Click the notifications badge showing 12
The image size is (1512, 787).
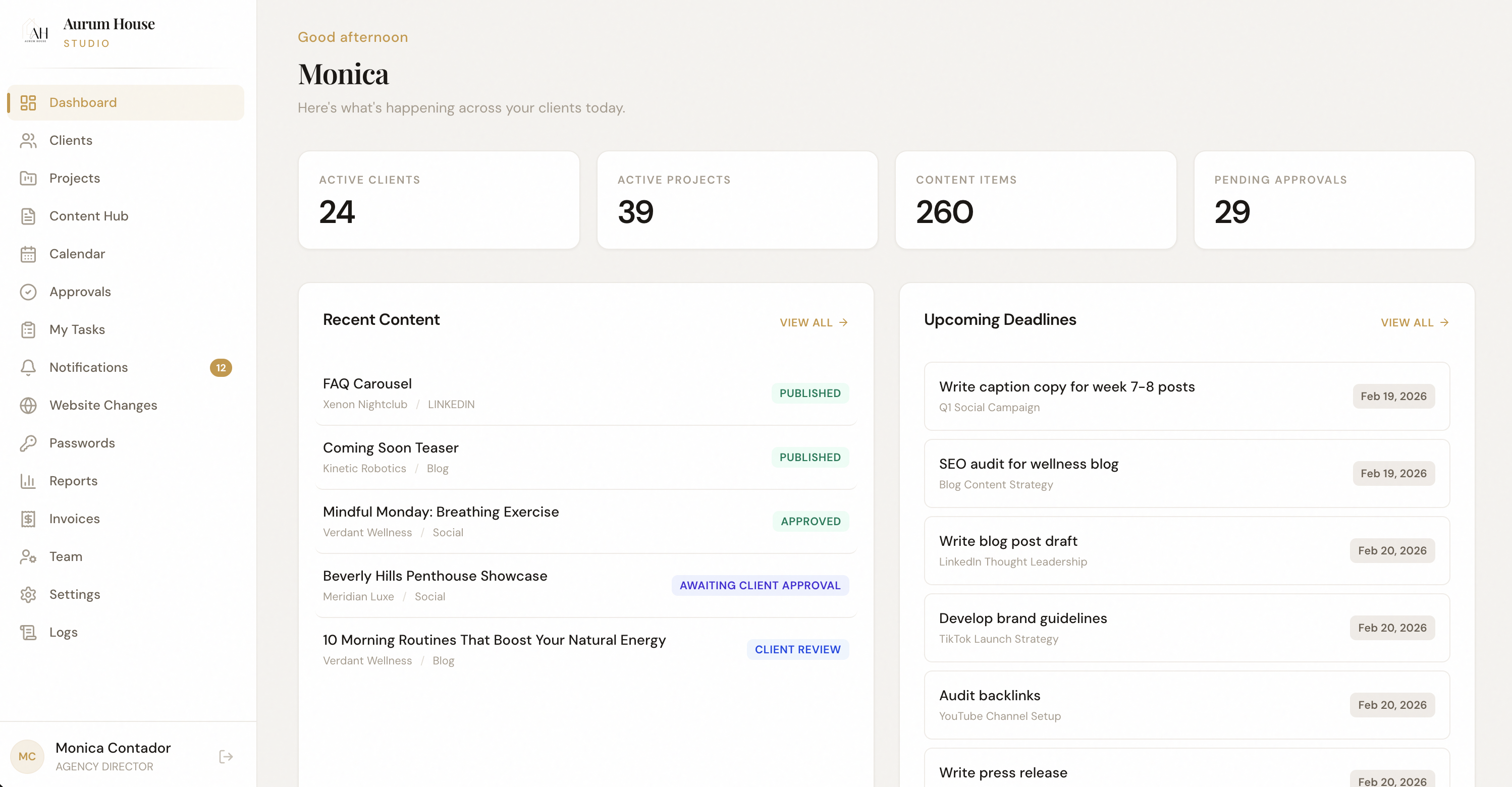tap(221, 367)
